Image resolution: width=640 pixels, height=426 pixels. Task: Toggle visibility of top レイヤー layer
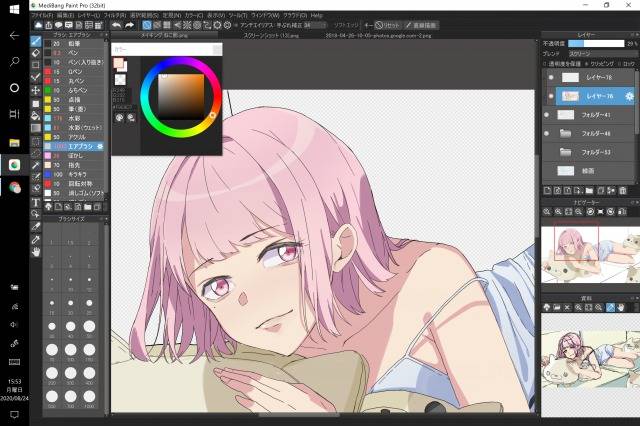[551, 77]
